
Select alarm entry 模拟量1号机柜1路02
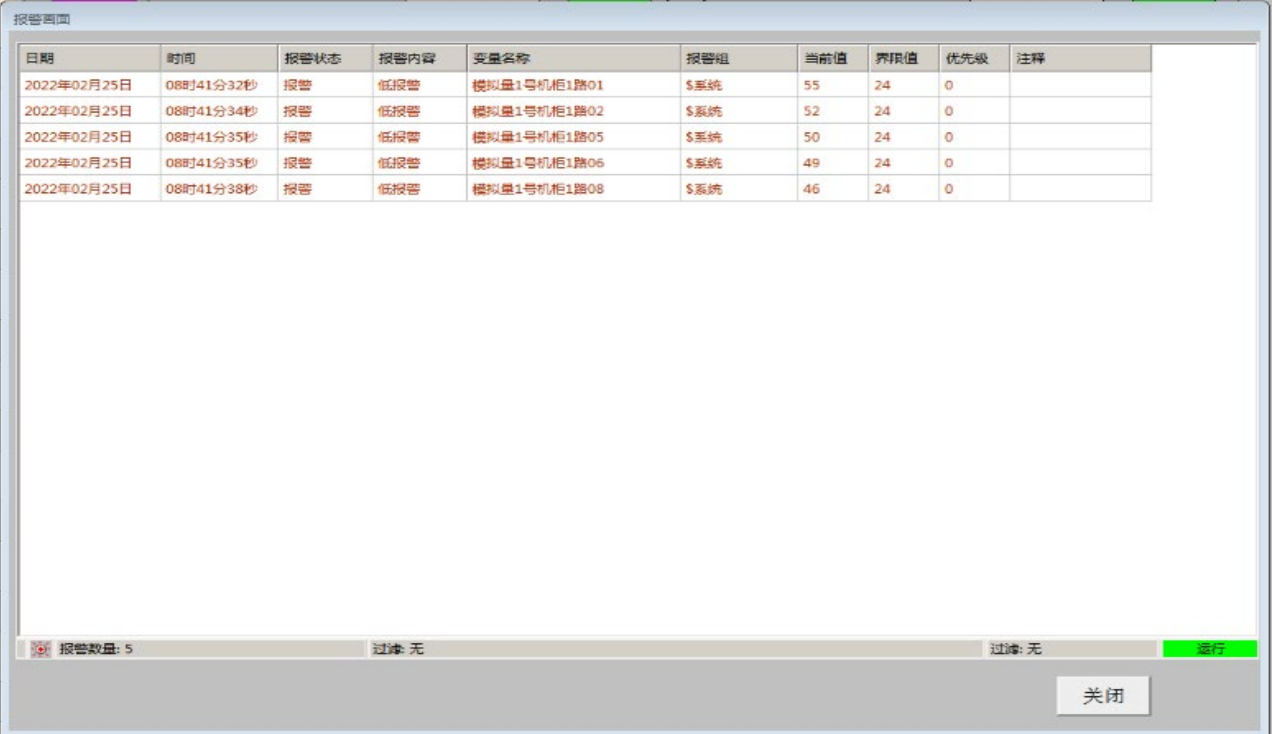pyautogui.click(x=538, y=111)
